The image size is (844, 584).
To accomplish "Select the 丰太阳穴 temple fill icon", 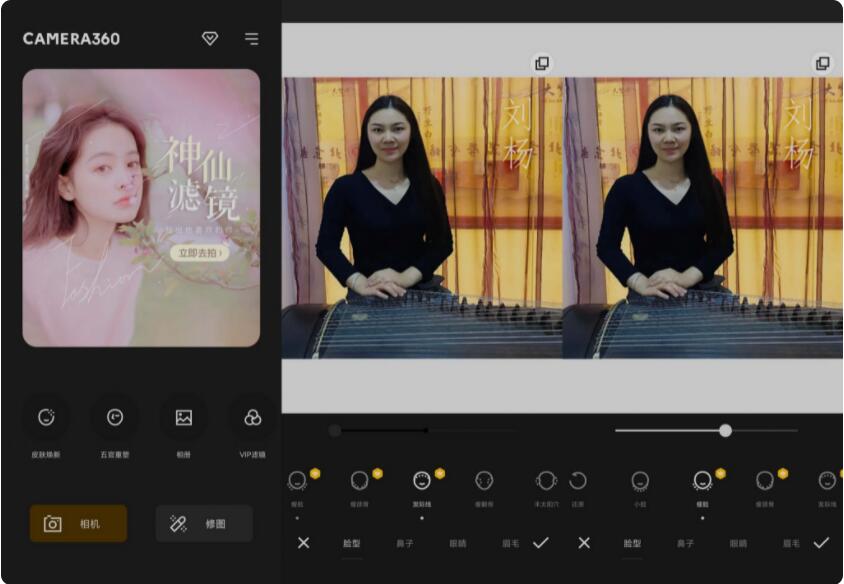I will click(x=546, y=481).
